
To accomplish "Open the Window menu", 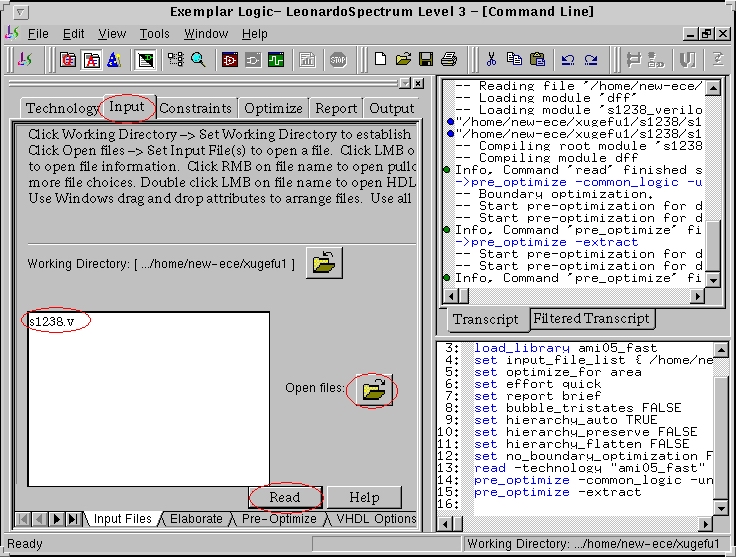I will point(206,34).
